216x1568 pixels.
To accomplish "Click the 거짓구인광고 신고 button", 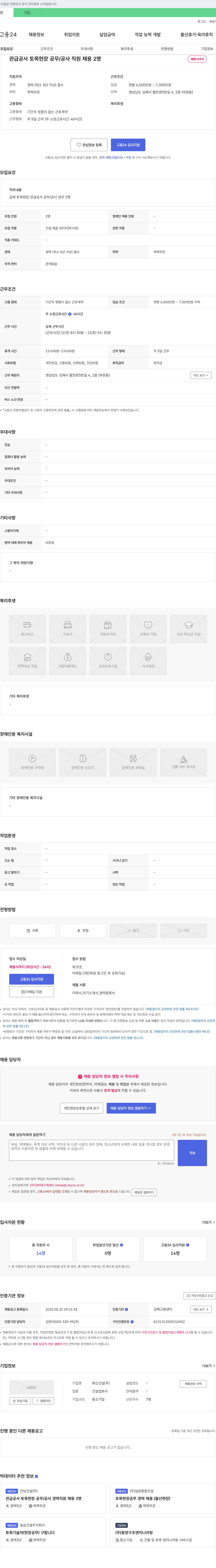I will (200, 1296).
